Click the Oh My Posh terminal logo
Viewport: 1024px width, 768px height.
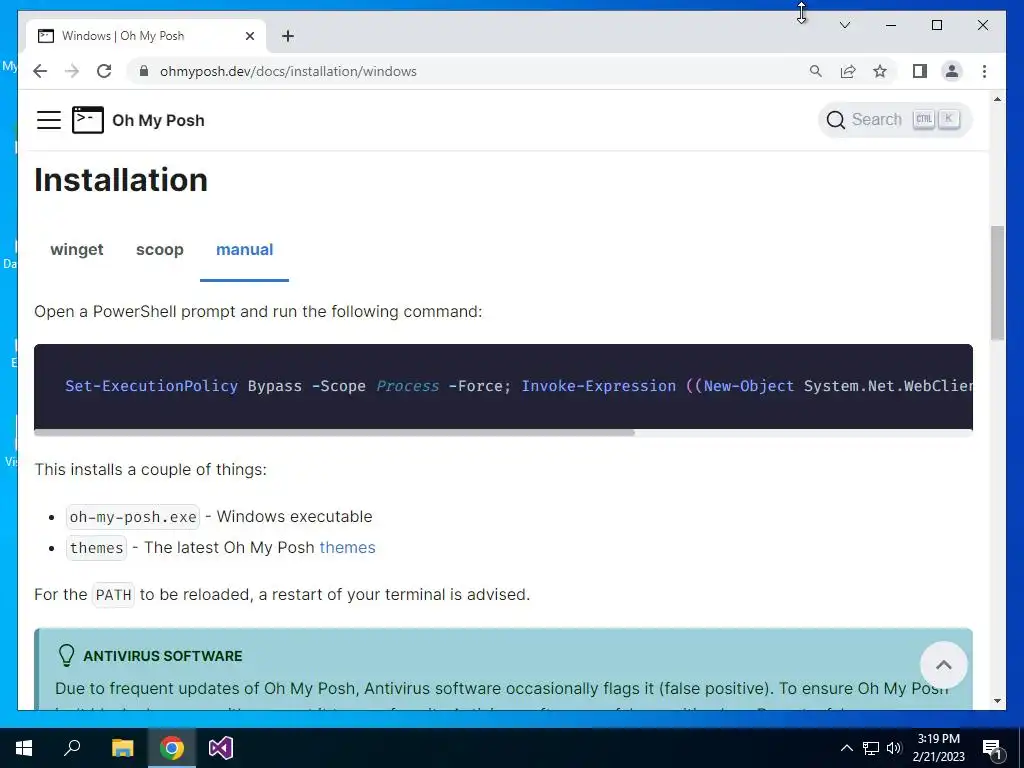[88, 120]
